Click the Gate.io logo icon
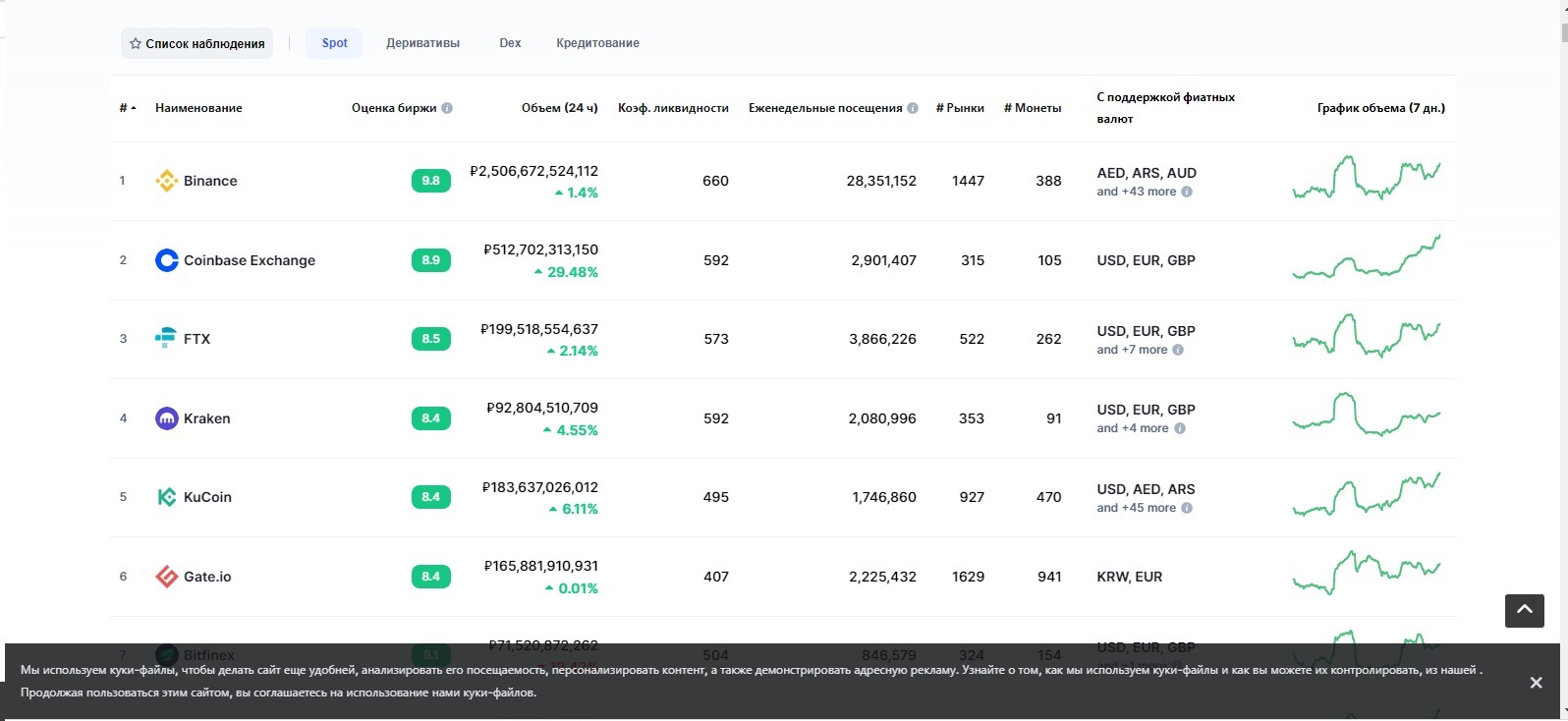Image resolution: width=1568 pixels, height=721 pixels. [x=167, y=577]
